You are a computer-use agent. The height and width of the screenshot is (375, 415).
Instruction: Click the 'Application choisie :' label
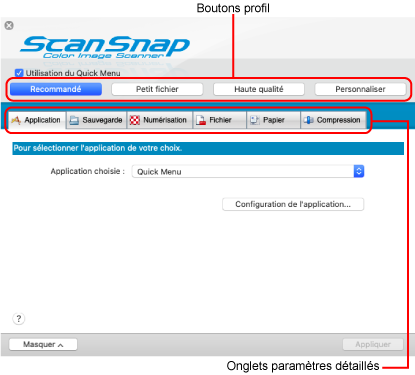pyautogui.click(x=88, y=171)
